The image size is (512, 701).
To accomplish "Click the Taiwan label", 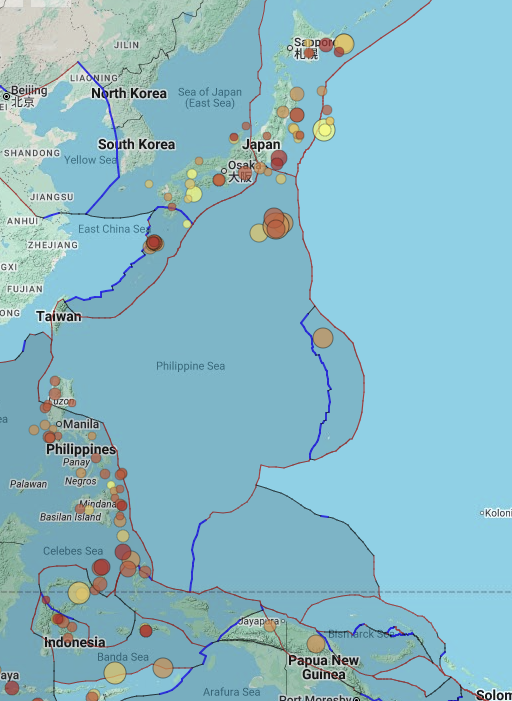I will 59,317.
